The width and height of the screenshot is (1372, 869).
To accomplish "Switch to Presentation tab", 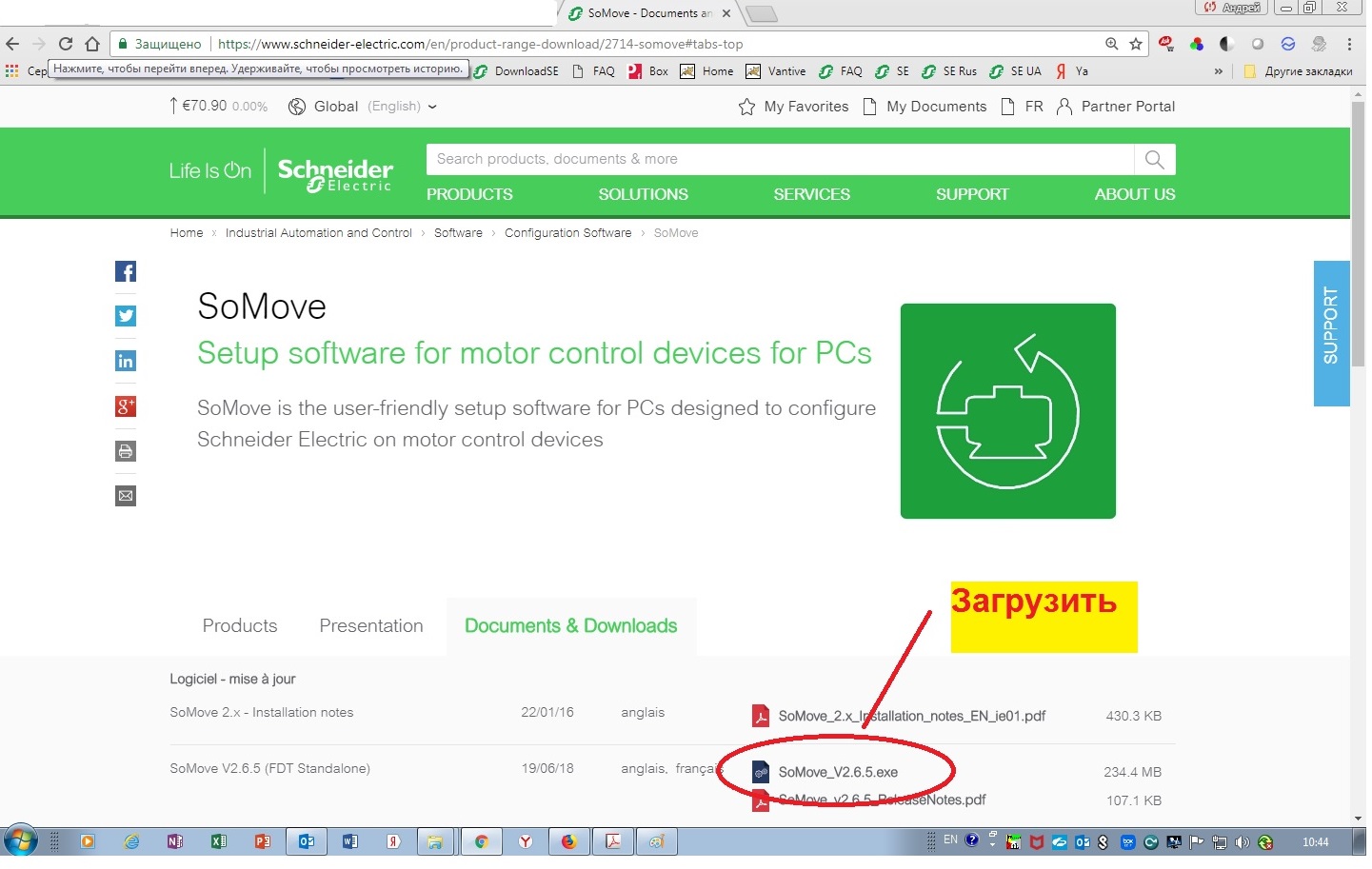I will [x=371, y=626].
